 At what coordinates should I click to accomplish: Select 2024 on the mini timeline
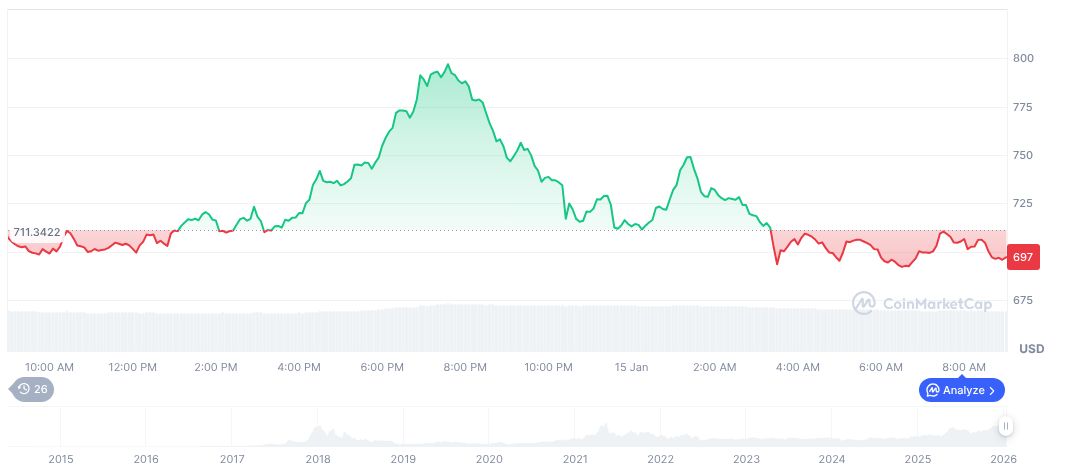tap(832, 459)
